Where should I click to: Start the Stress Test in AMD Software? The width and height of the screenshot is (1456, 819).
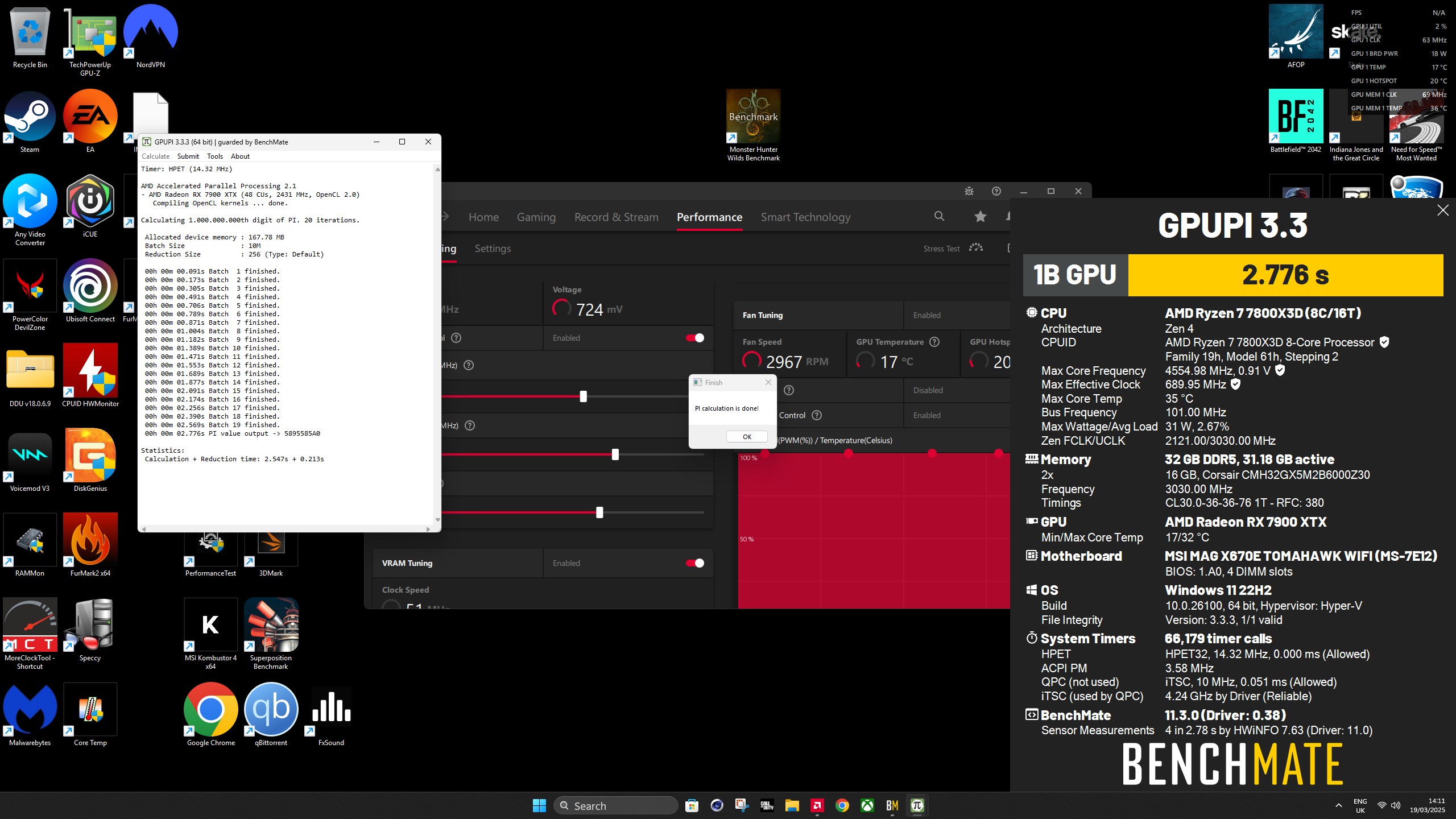pyautogui.click(x=953, y=248)
